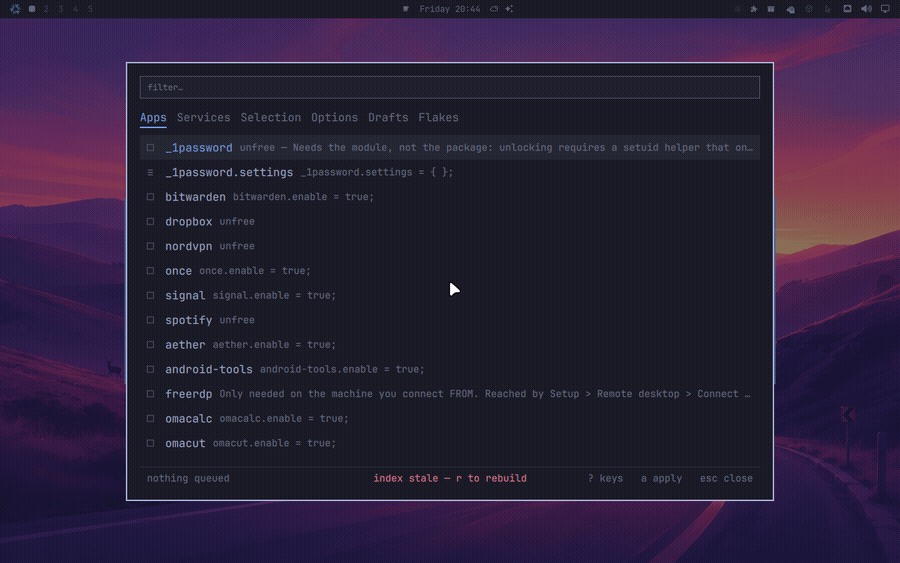Switch to workspace 3
This screenshot has height=563, width=900.
61,9
